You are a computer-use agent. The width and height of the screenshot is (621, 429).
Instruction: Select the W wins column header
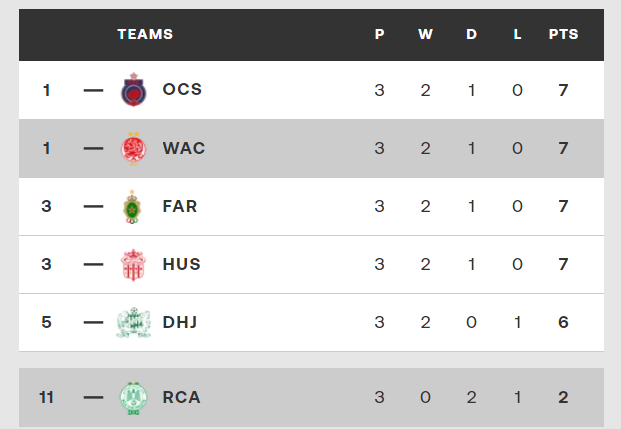coord(425,34)
